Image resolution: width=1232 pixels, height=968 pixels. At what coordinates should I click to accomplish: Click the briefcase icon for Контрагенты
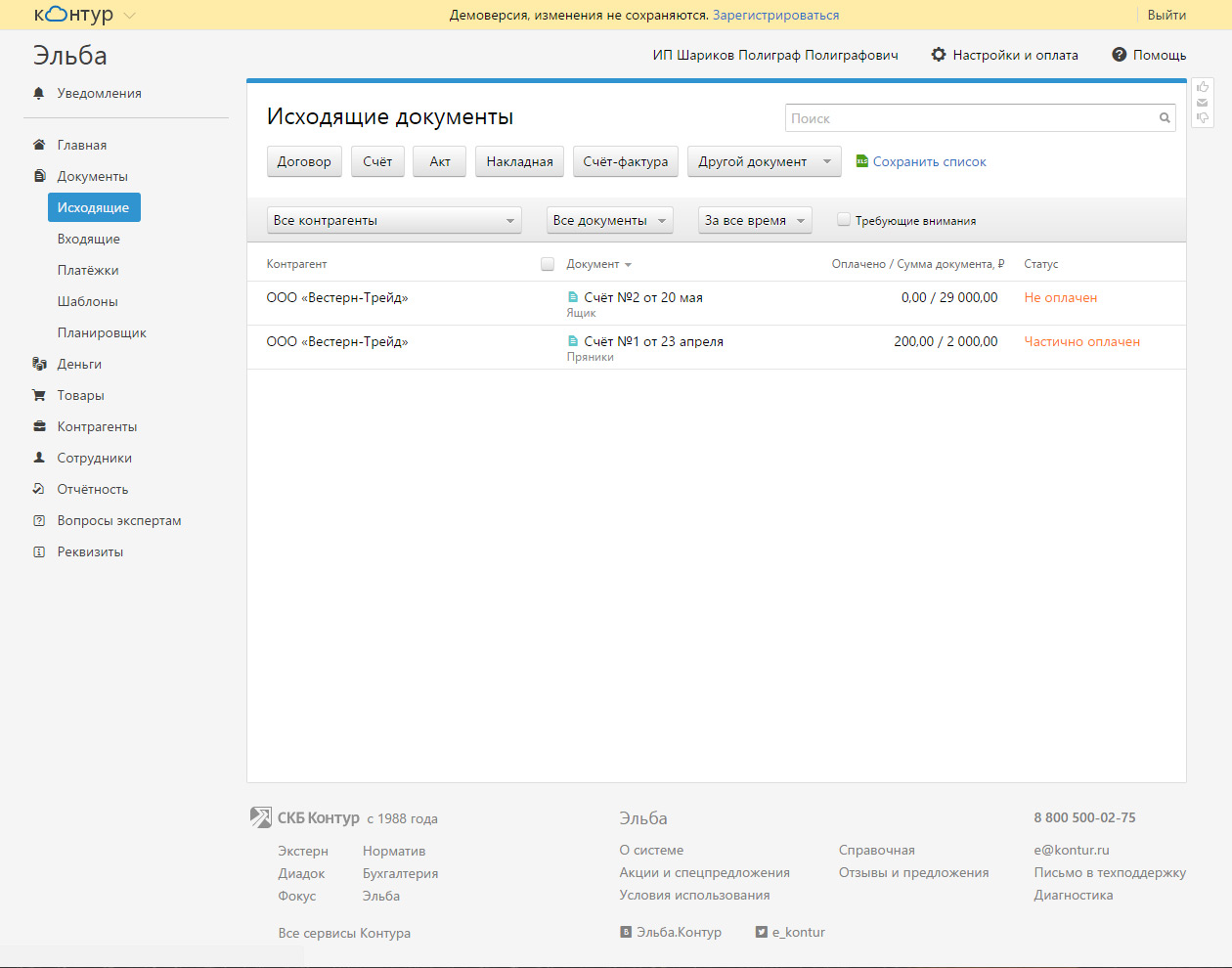[x=39, y=426]
